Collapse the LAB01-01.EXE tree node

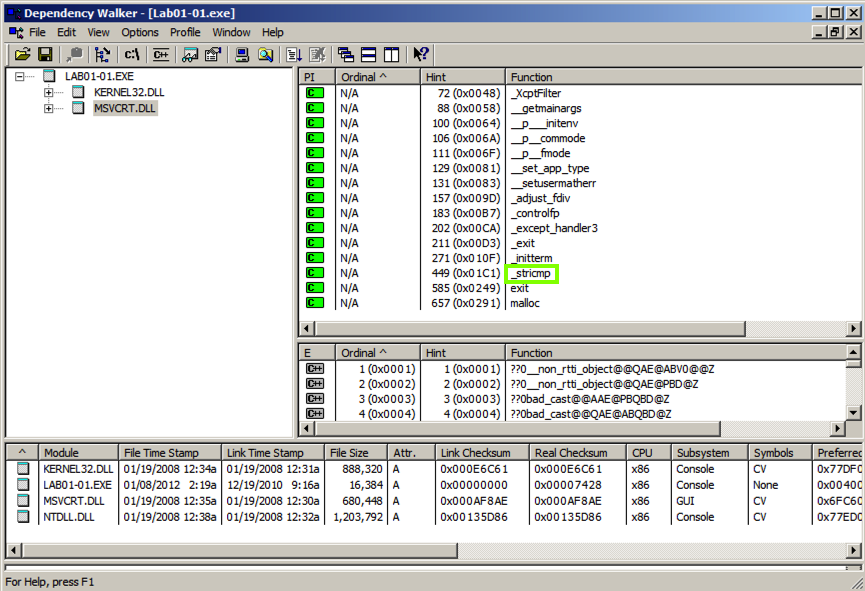point(21,77)
